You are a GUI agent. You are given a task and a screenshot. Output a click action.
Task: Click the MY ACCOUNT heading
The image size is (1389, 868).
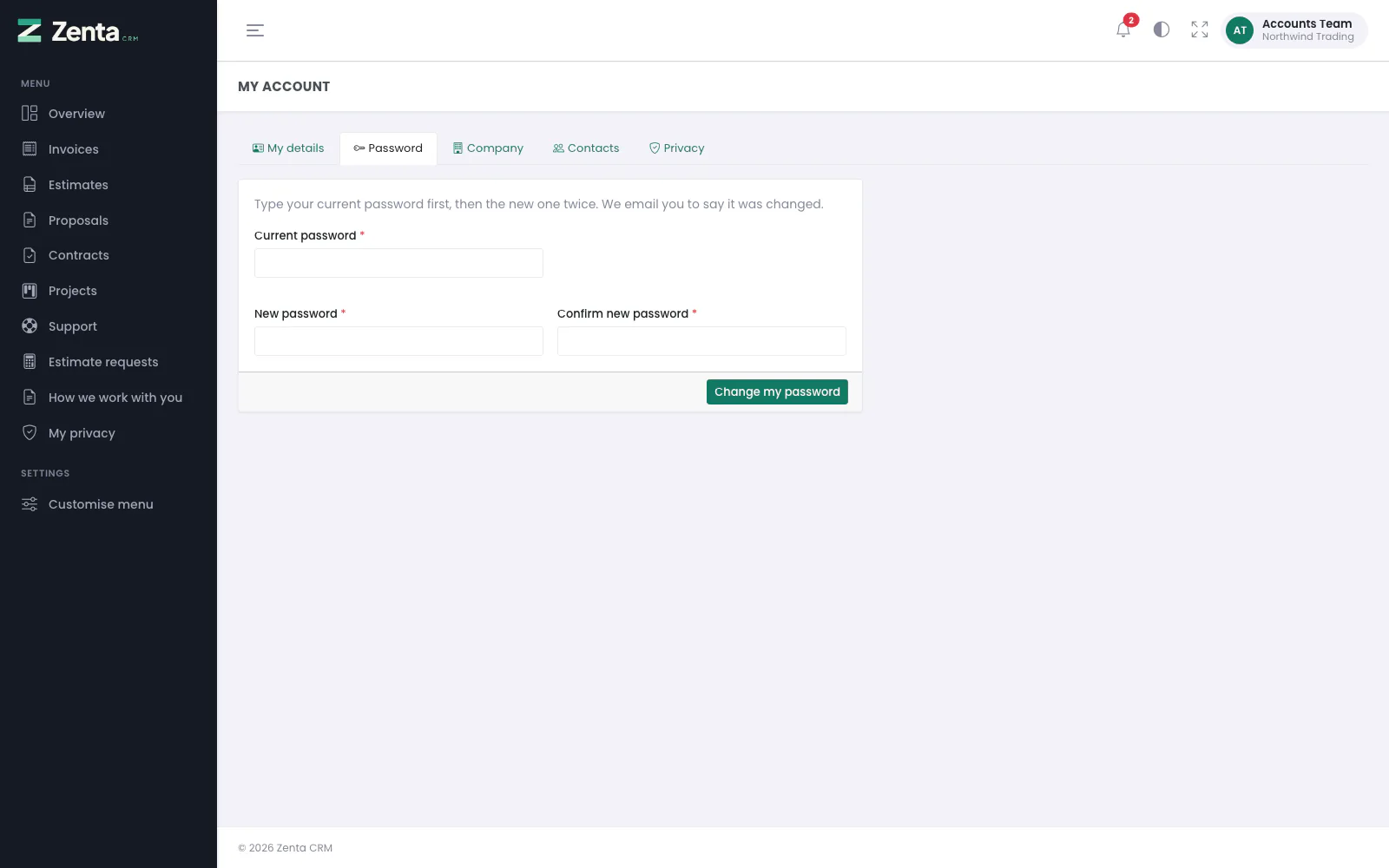tap(284, 87)
